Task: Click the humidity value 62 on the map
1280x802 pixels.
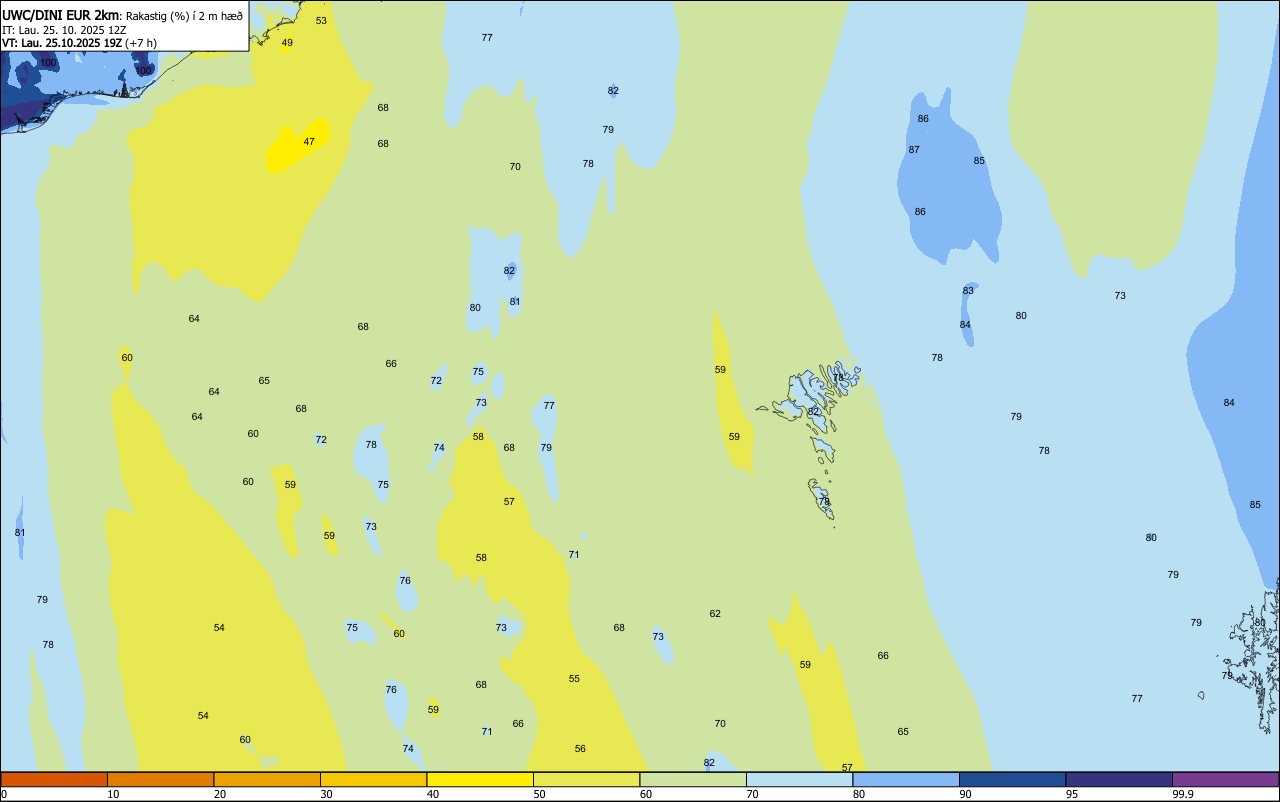Action: pyautogui.click(x=715, y=614)
